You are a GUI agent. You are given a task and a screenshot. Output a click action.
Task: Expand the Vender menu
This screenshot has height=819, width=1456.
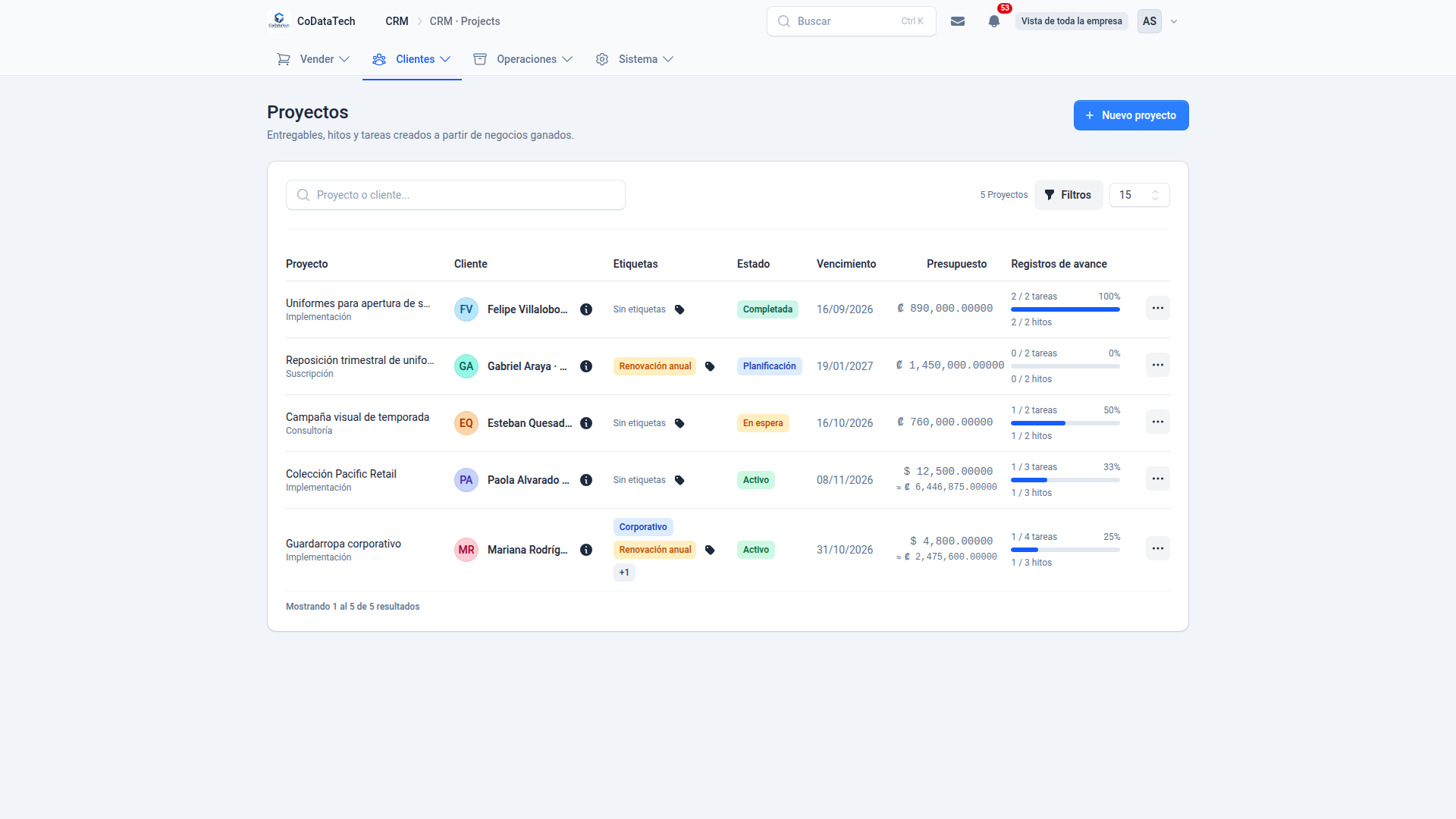(x=313, y=59)
